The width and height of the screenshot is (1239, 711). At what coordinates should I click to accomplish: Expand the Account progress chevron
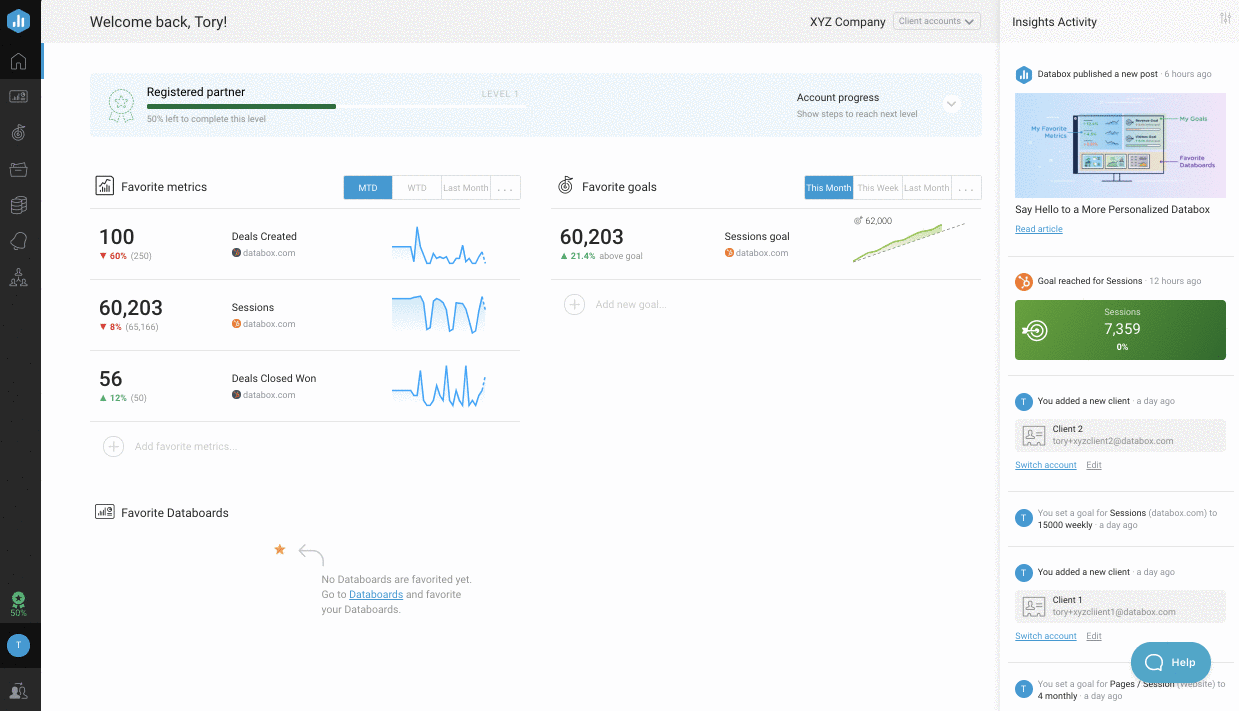(x=951, y=104)
